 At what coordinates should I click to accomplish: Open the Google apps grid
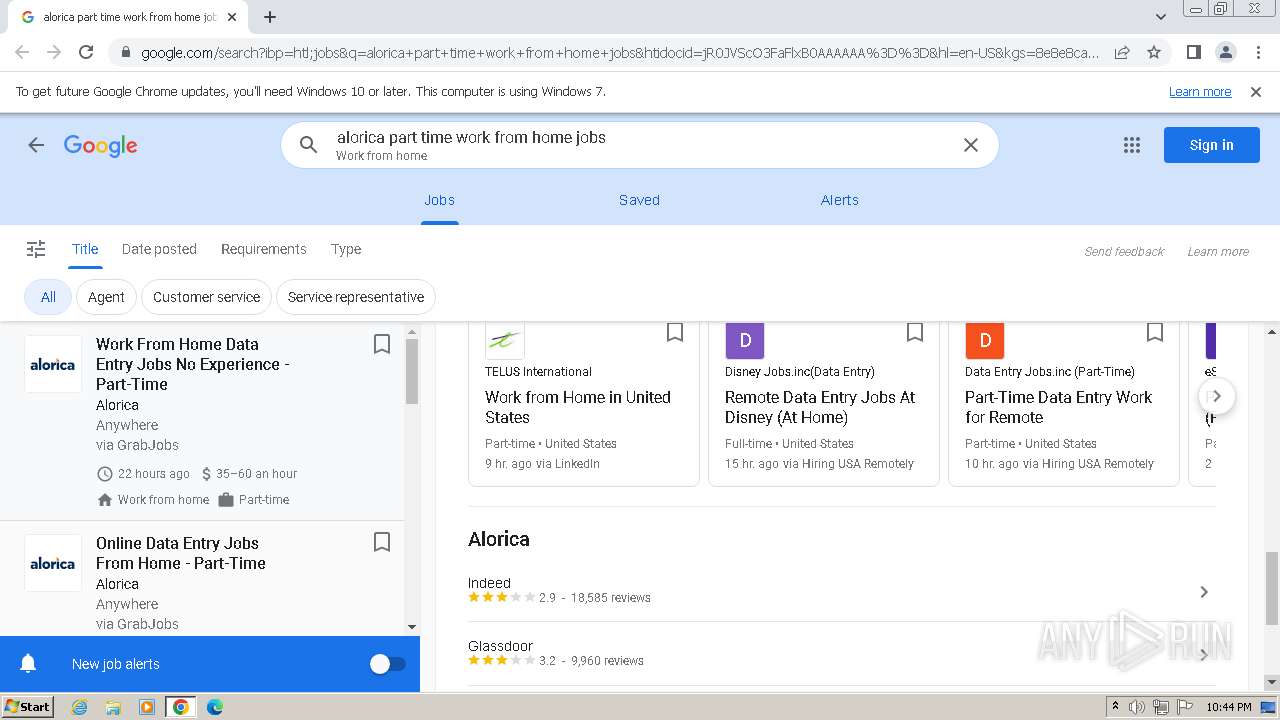click(x=1132, y=145)
